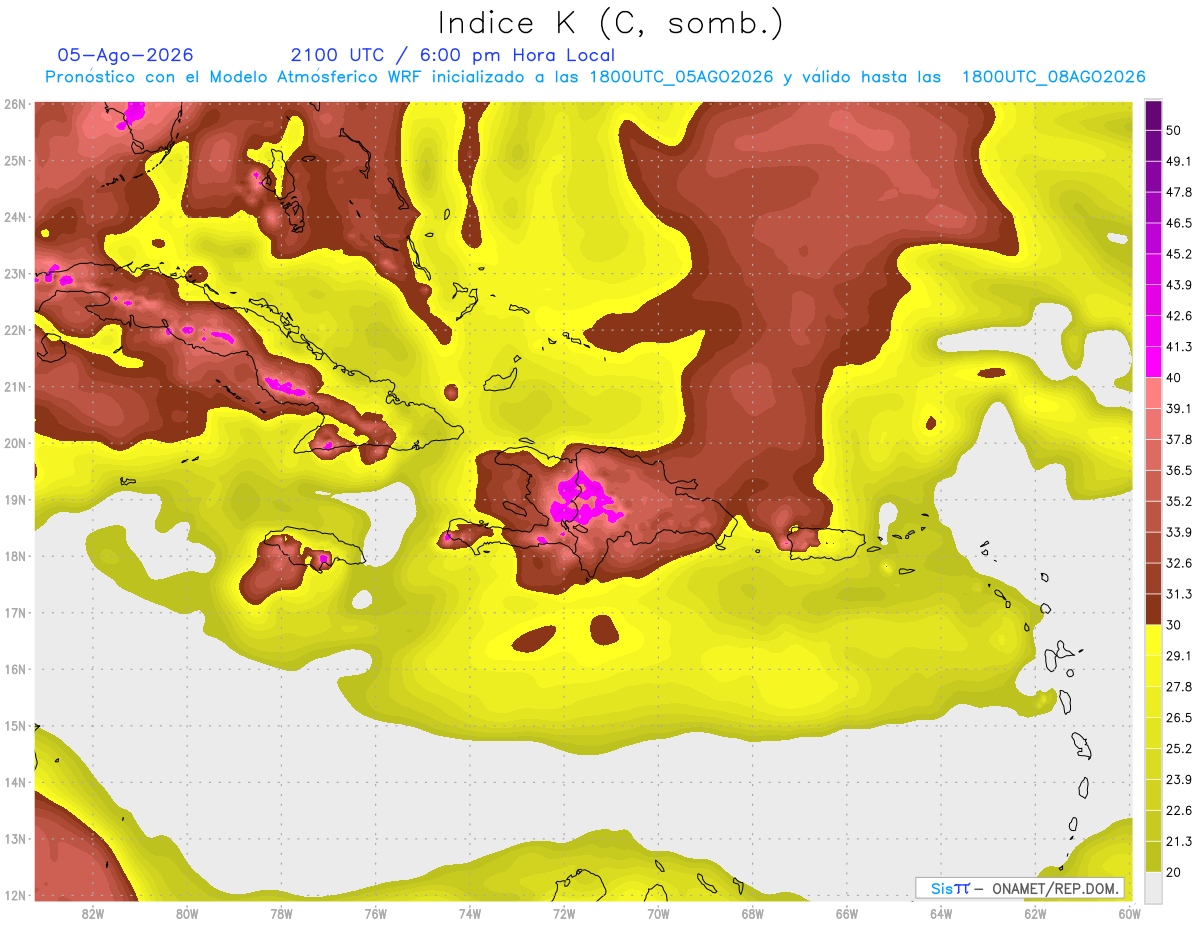Select the yellow legend band between 29.1 and 30
Screen dimensions: 1200x927
tap(1153, 640)
